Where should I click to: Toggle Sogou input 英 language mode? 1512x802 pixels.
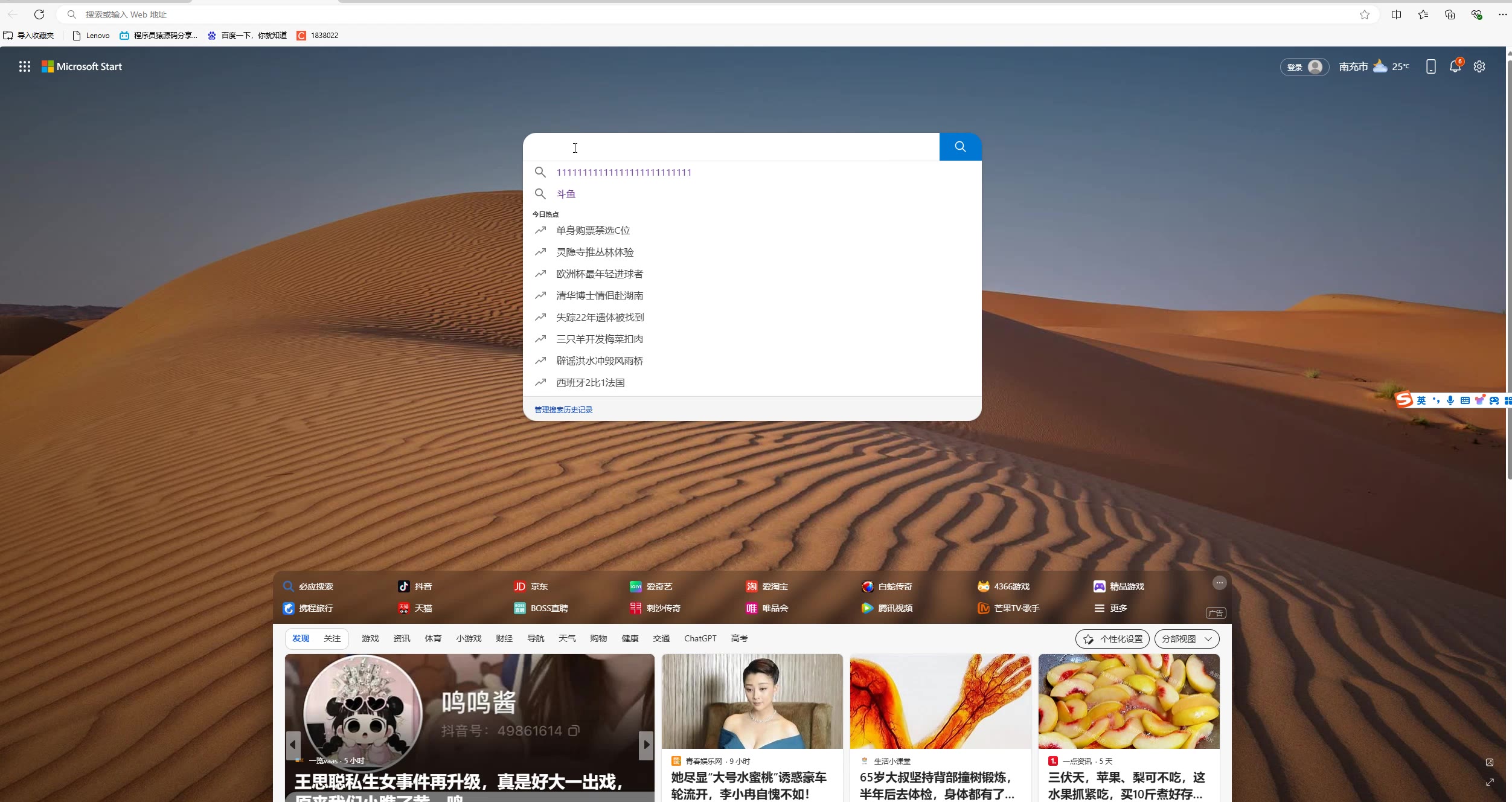tap(1421, 400)
